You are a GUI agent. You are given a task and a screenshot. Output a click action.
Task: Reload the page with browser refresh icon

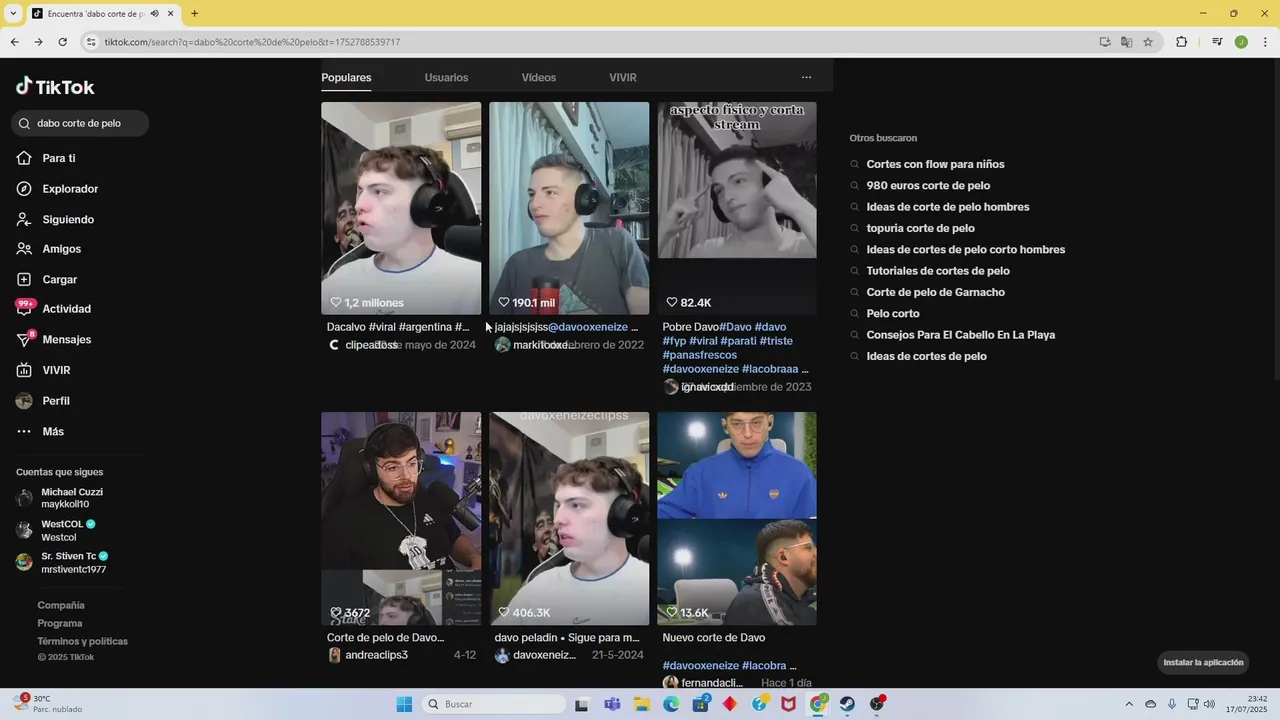62,42
